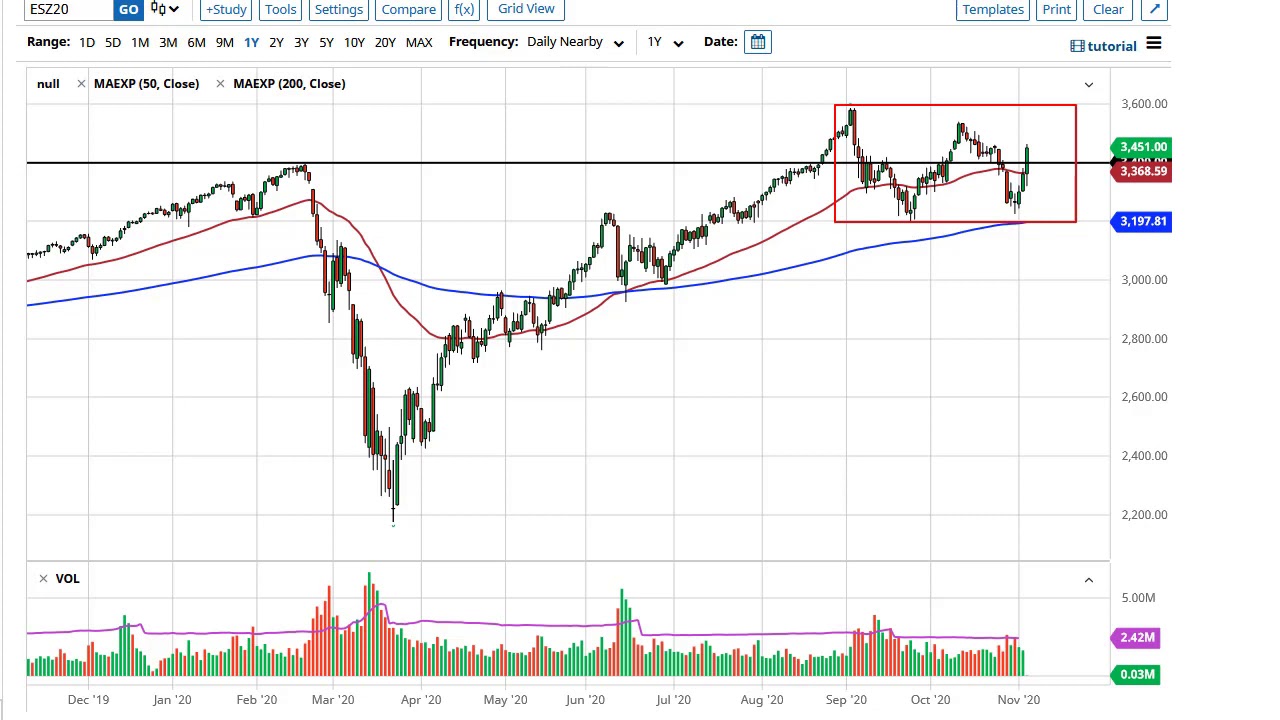The width and height of the screenshot is (1280, 720).
Task: Set range to MAX
Action: [x=419, y=42]
